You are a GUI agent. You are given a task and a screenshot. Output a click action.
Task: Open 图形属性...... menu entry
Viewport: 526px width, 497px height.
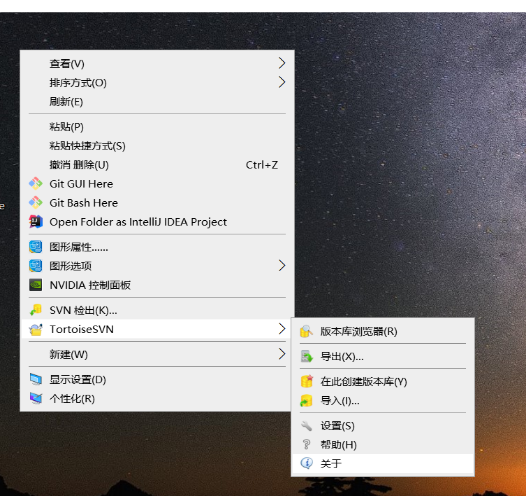coord(157,247)
